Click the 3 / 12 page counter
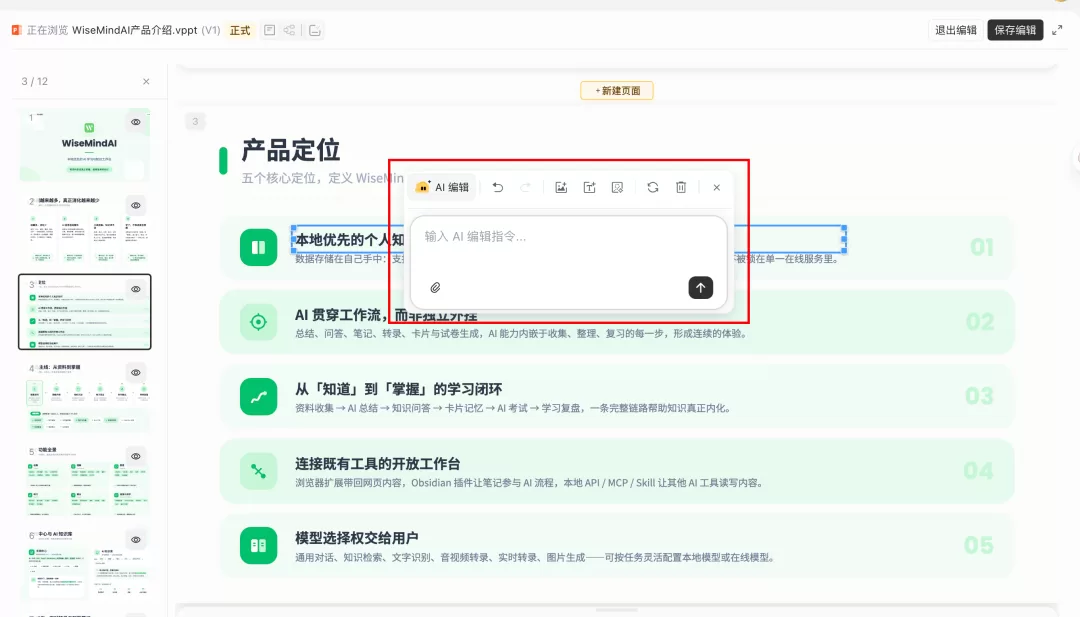 34,81
